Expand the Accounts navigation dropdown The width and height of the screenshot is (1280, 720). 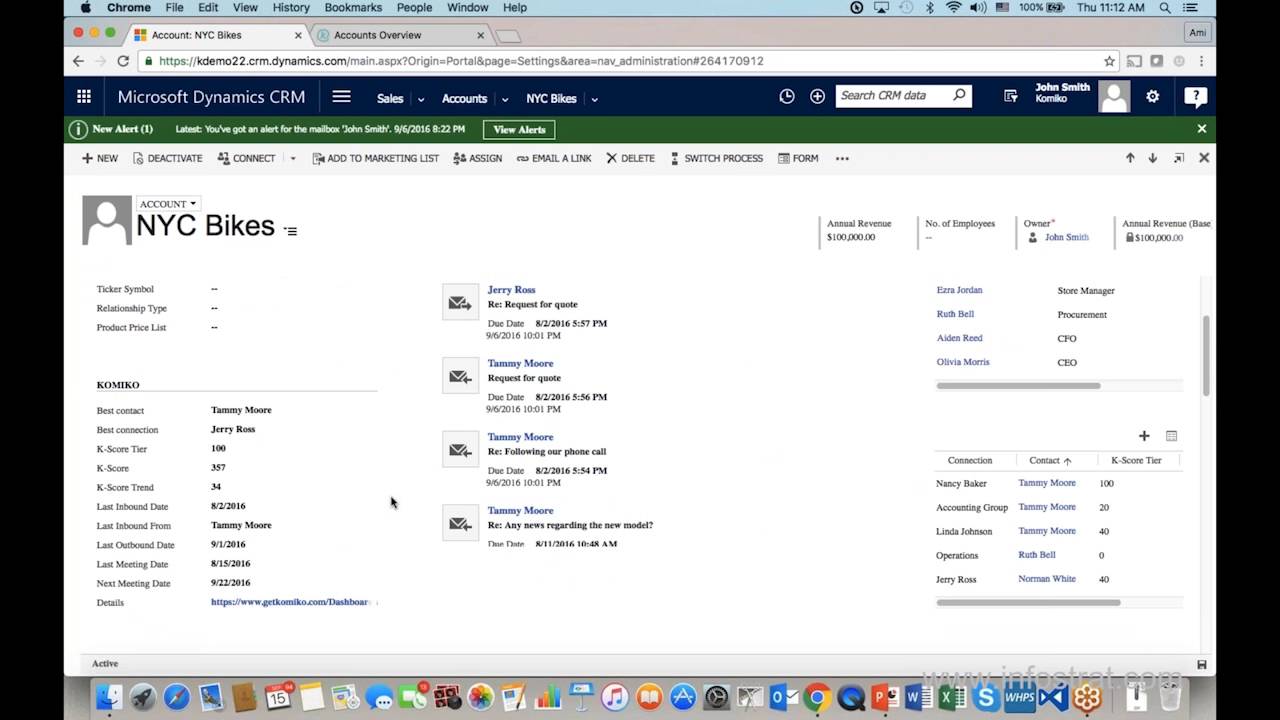[505, 99]
